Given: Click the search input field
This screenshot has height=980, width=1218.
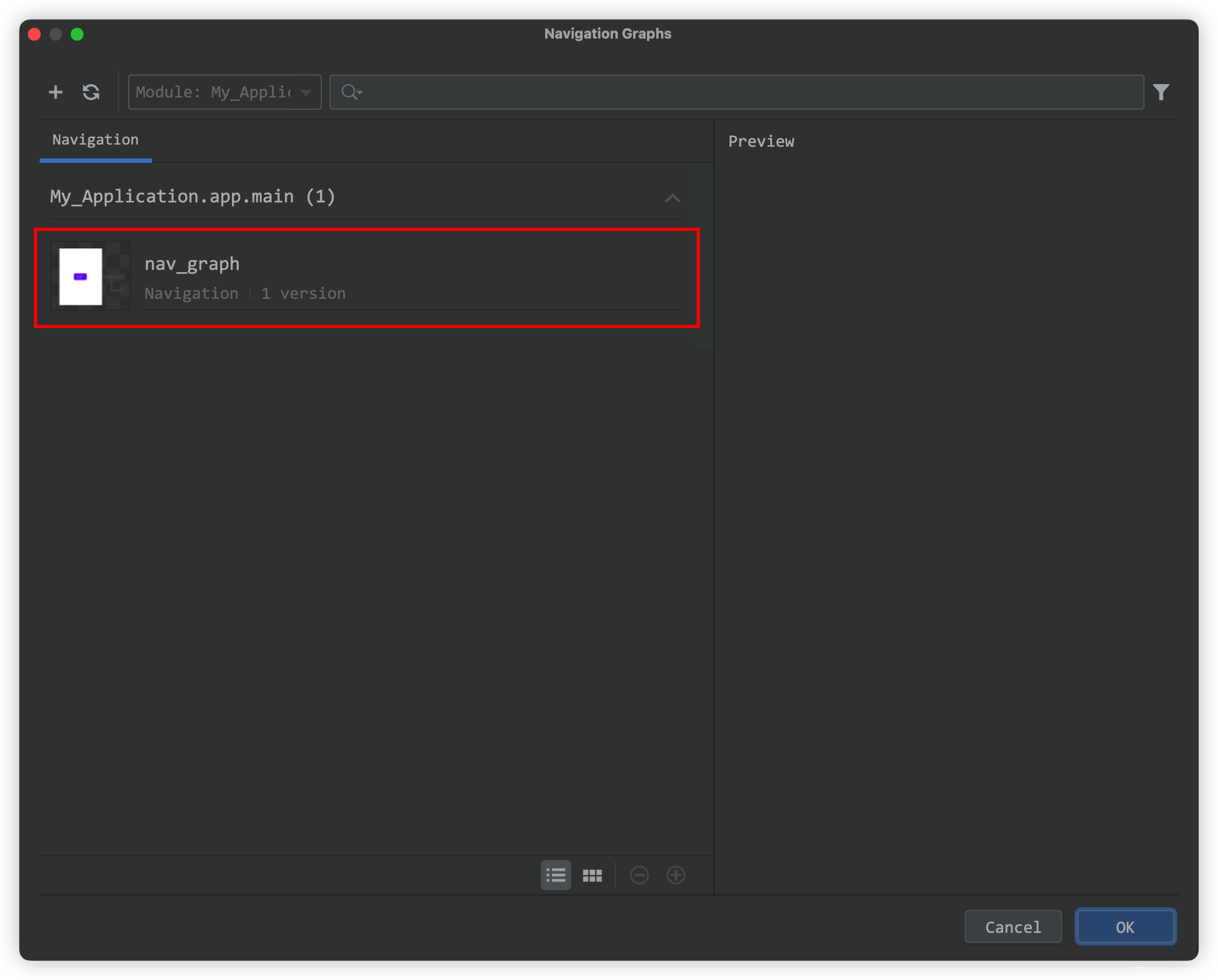Looking at the screenshot, I should click(736, 92).
